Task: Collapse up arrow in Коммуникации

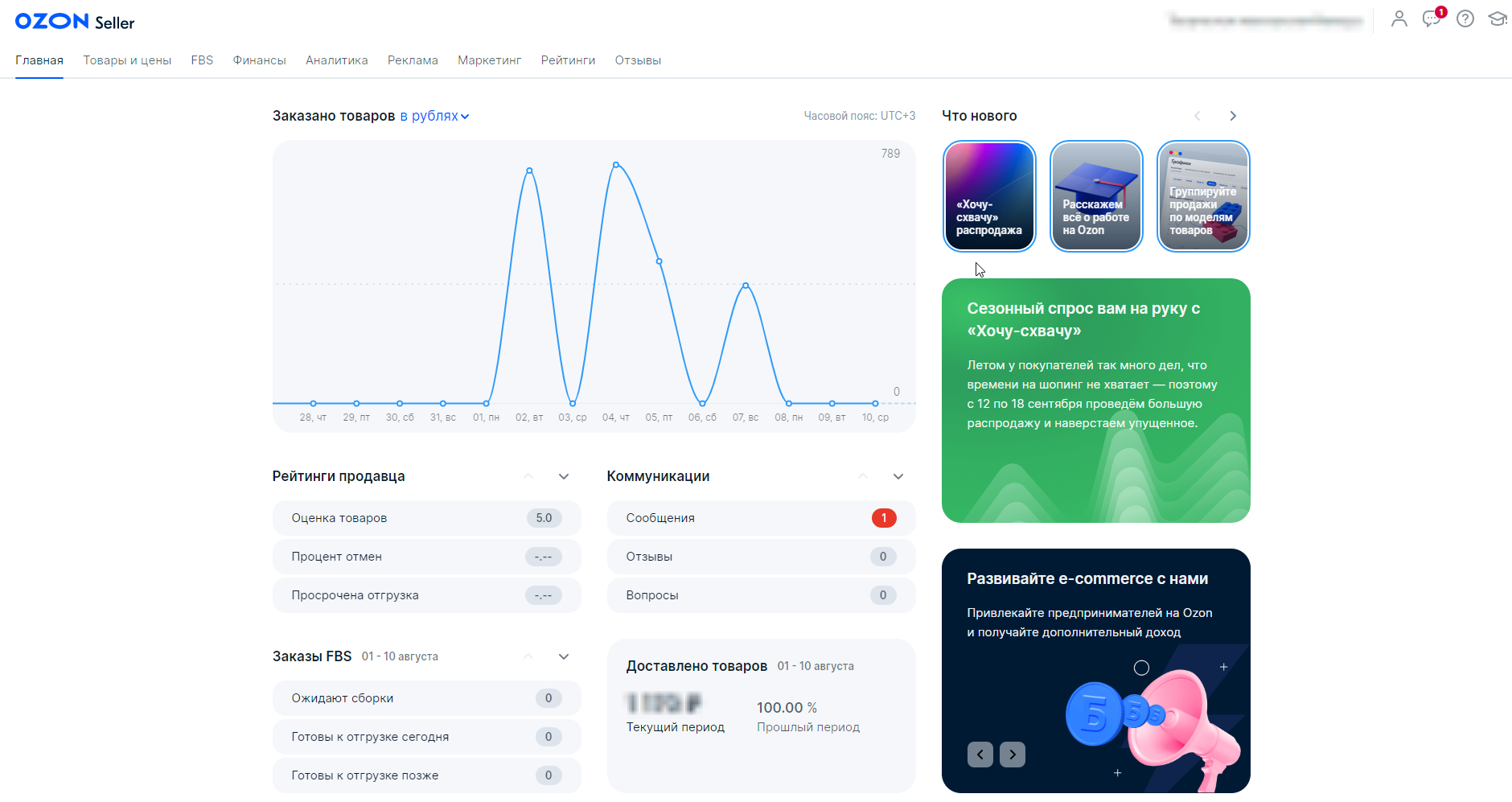Action: point(863,476)
